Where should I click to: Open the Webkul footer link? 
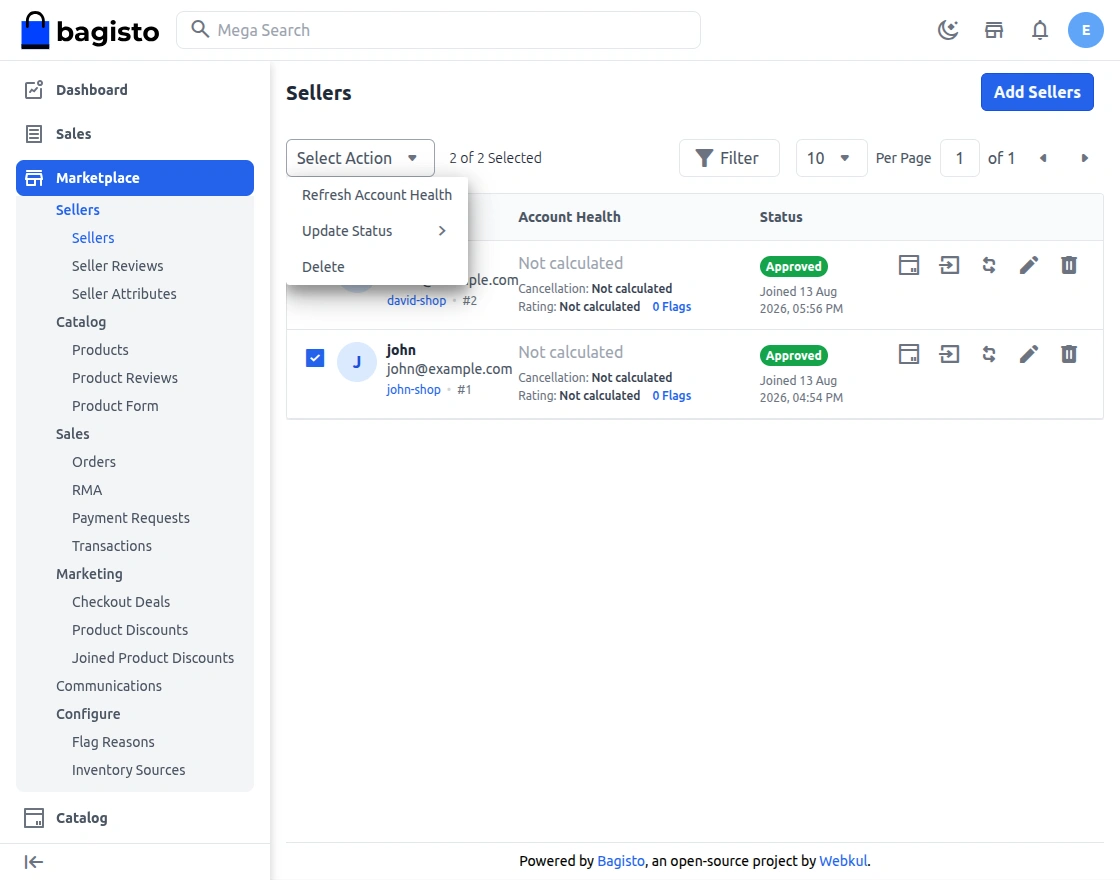(x=843, y=861)
